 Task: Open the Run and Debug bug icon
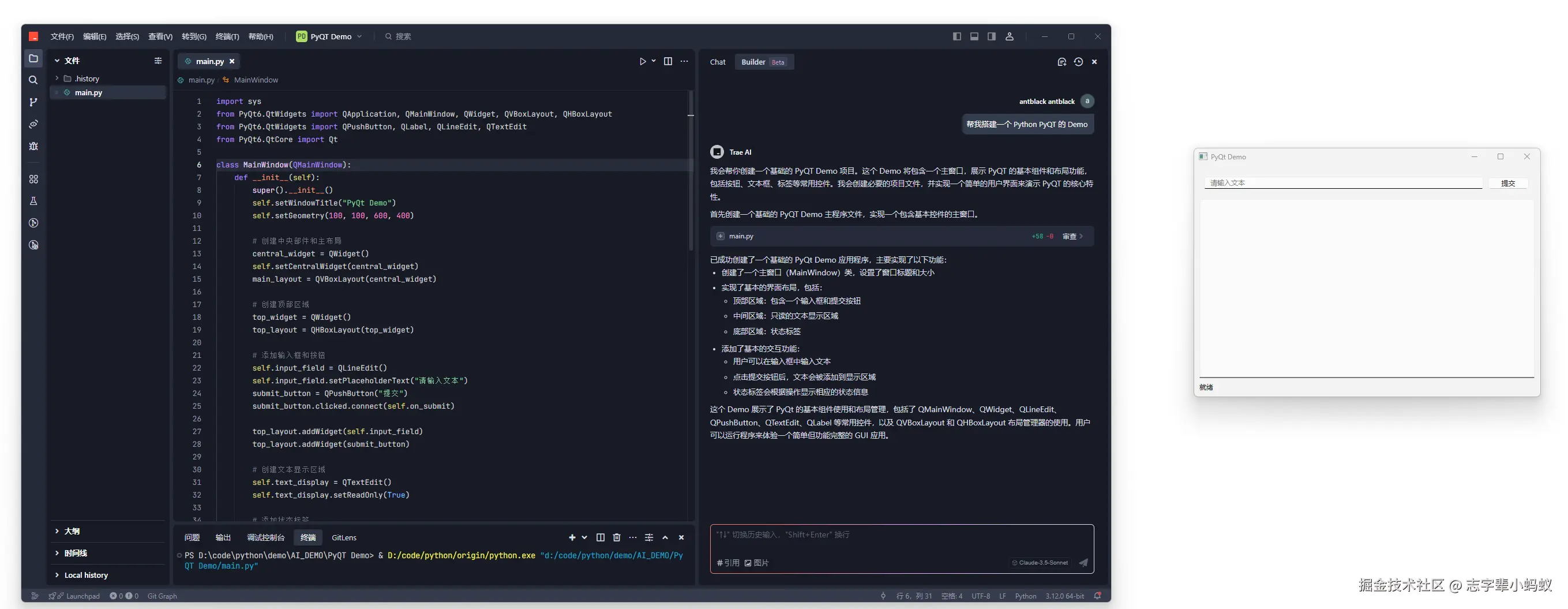click(x=33, y=146)
